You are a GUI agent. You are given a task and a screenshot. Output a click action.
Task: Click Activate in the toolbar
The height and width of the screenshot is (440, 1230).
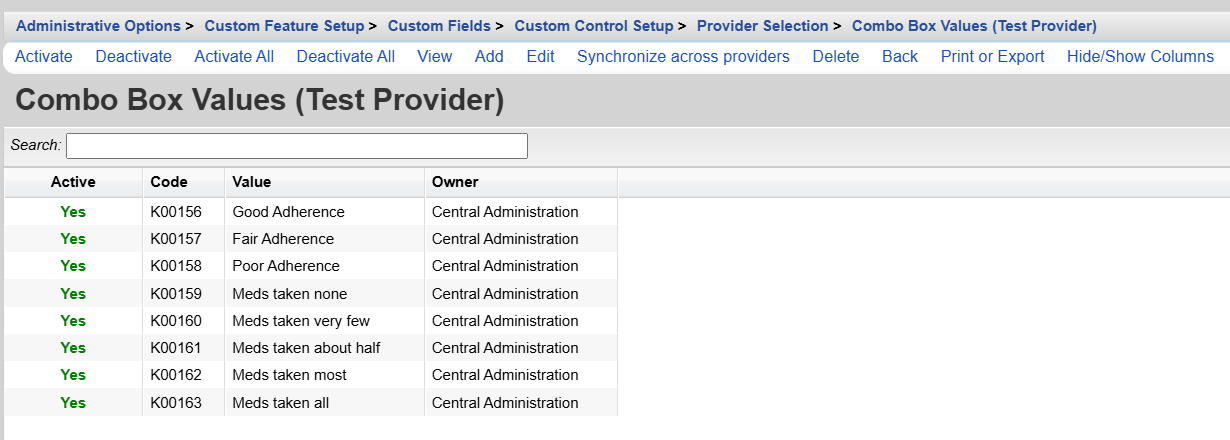pyautogui.click(x=44, y=57)
